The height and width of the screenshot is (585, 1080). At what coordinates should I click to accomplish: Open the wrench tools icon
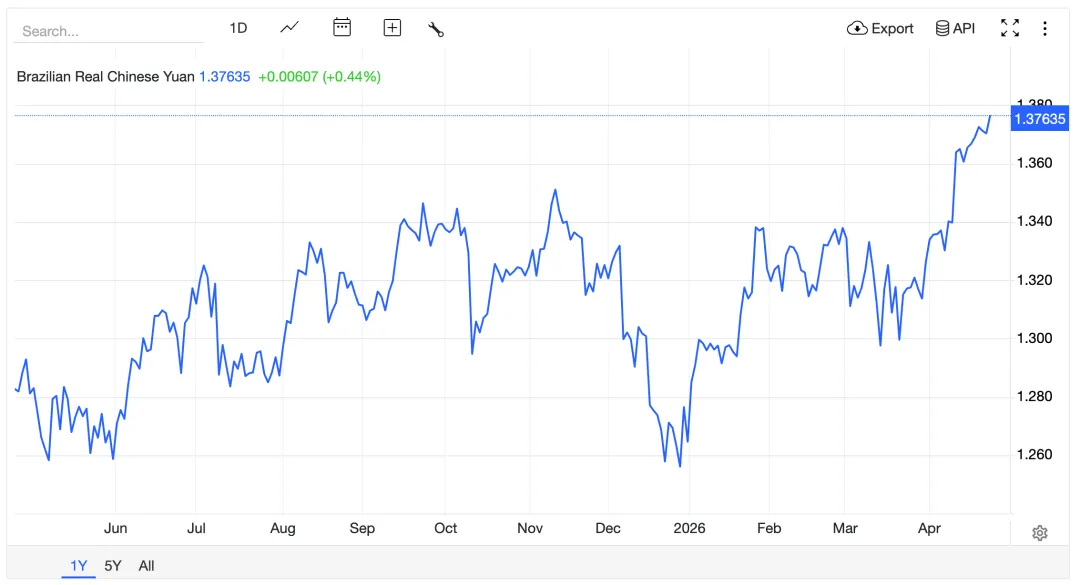[436, 29]
